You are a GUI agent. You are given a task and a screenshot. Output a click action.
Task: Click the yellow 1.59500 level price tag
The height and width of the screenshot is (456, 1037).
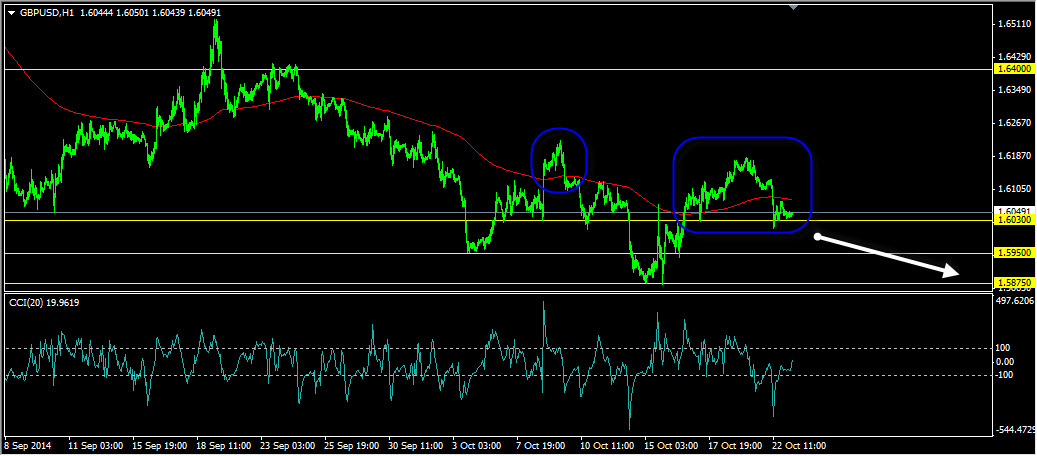[x=1013, y=253]
